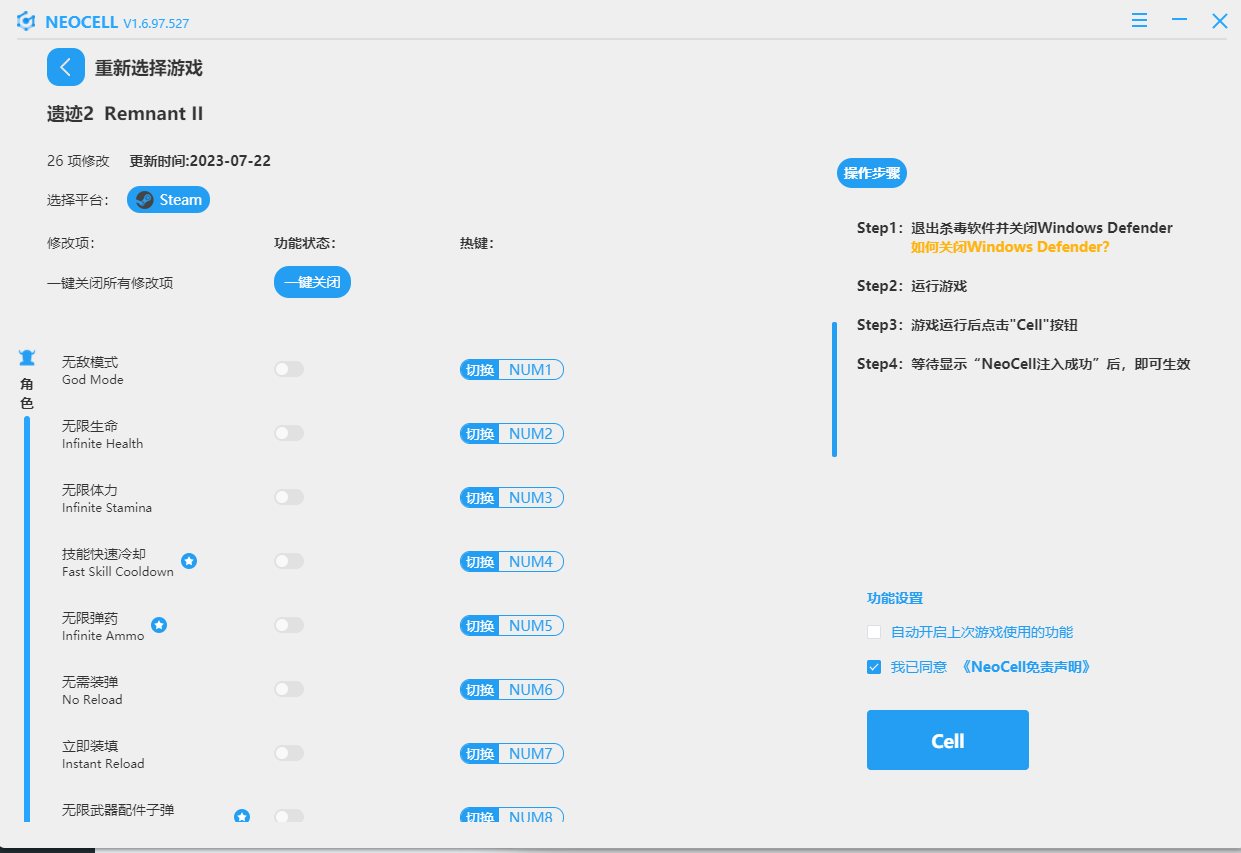Minimize the NeoCell window

(x=1180, y=20)
